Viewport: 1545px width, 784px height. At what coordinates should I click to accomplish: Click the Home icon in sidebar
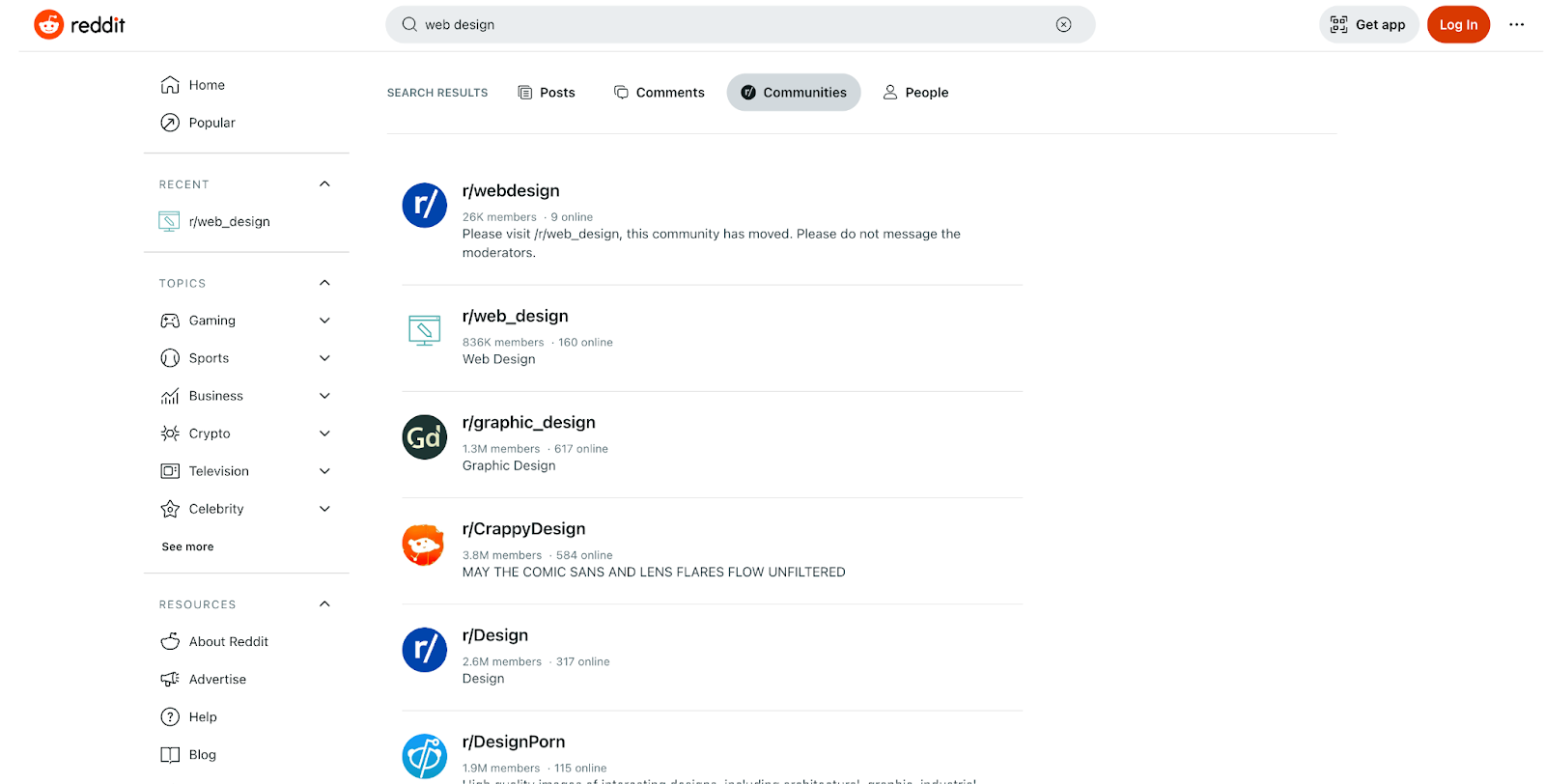tap(170, 85)
